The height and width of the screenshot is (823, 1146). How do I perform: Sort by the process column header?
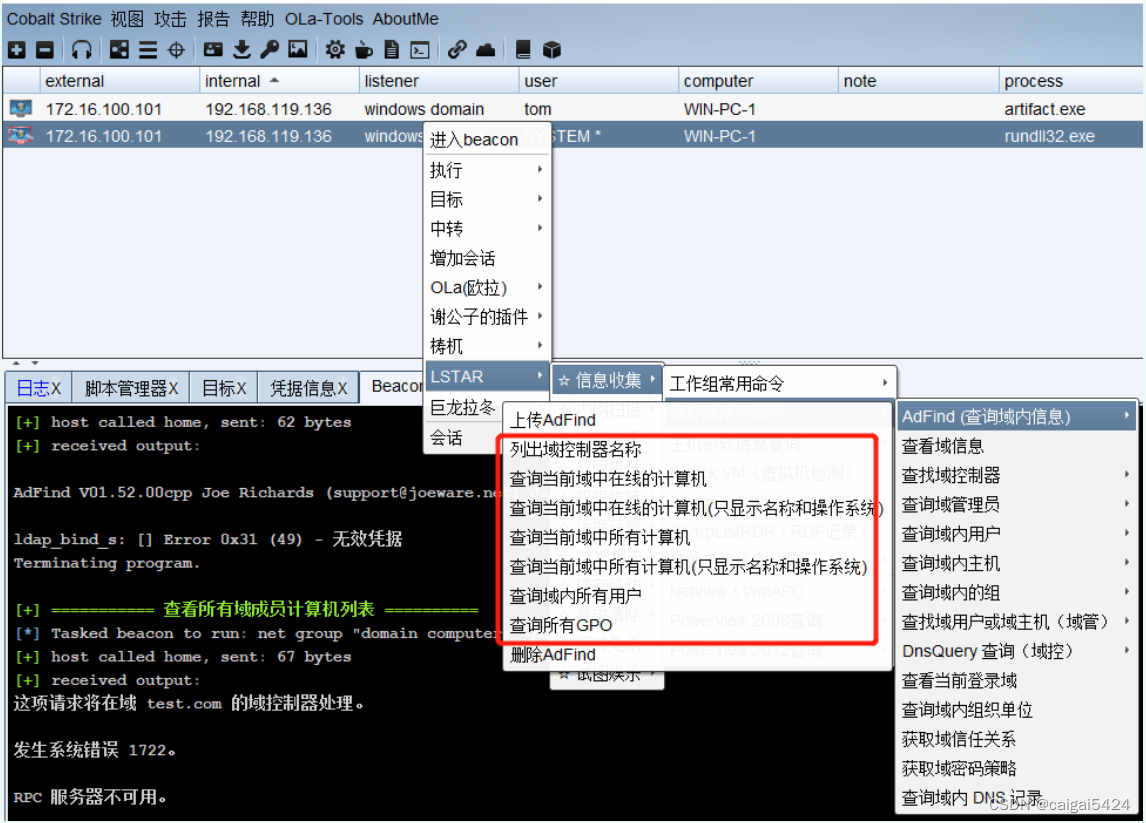pyautogui.click(x=1071, y=80)
